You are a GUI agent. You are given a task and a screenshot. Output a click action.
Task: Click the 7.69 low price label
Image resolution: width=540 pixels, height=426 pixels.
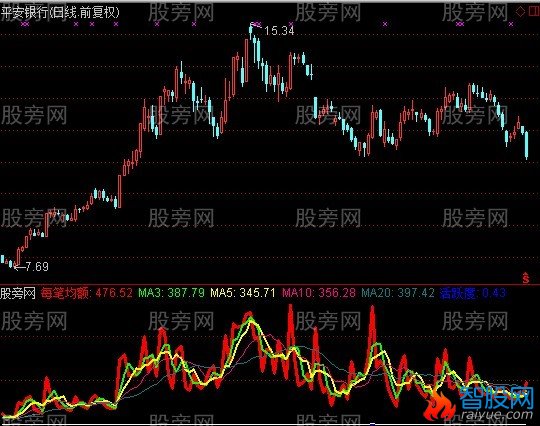[37, 267]
